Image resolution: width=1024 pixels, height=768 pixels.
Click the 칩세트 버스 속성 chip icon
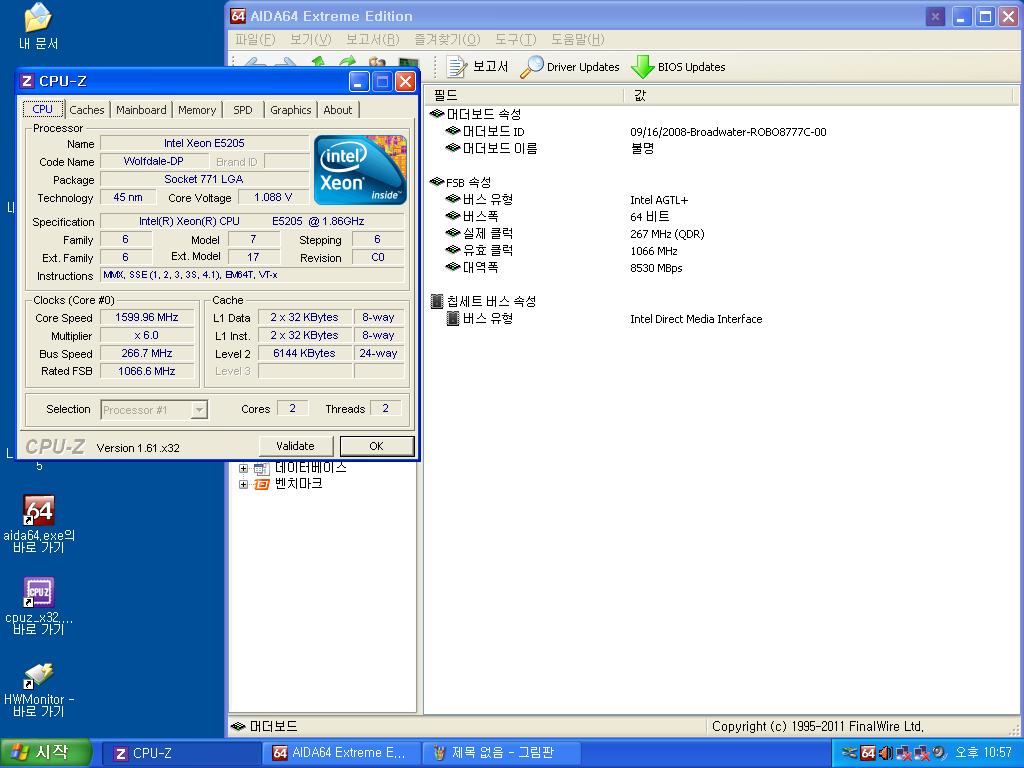click(x=437, y=302)
